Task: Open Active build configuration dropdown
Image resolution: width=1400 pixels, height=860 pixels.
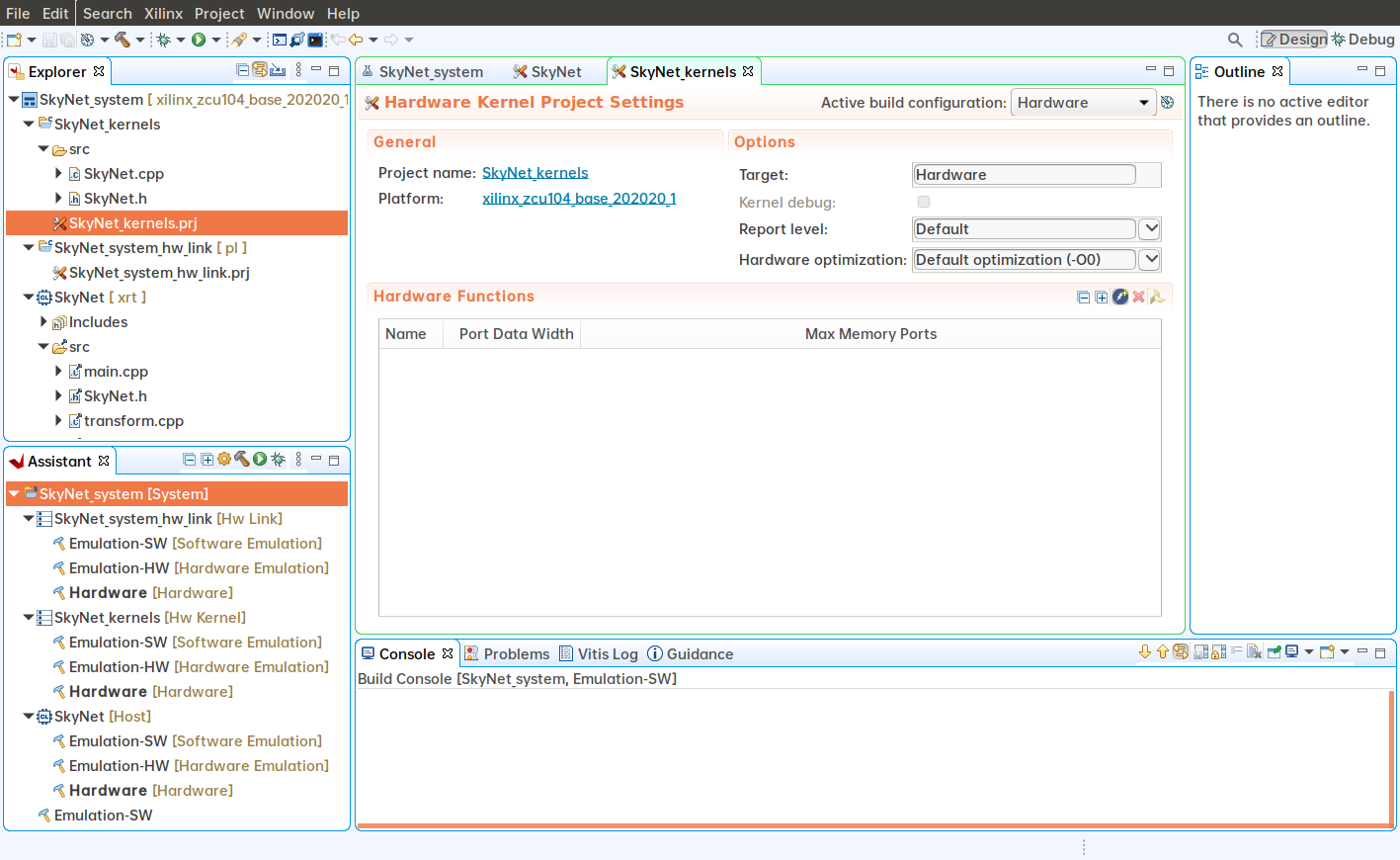Action: [x=1084, y=103]
